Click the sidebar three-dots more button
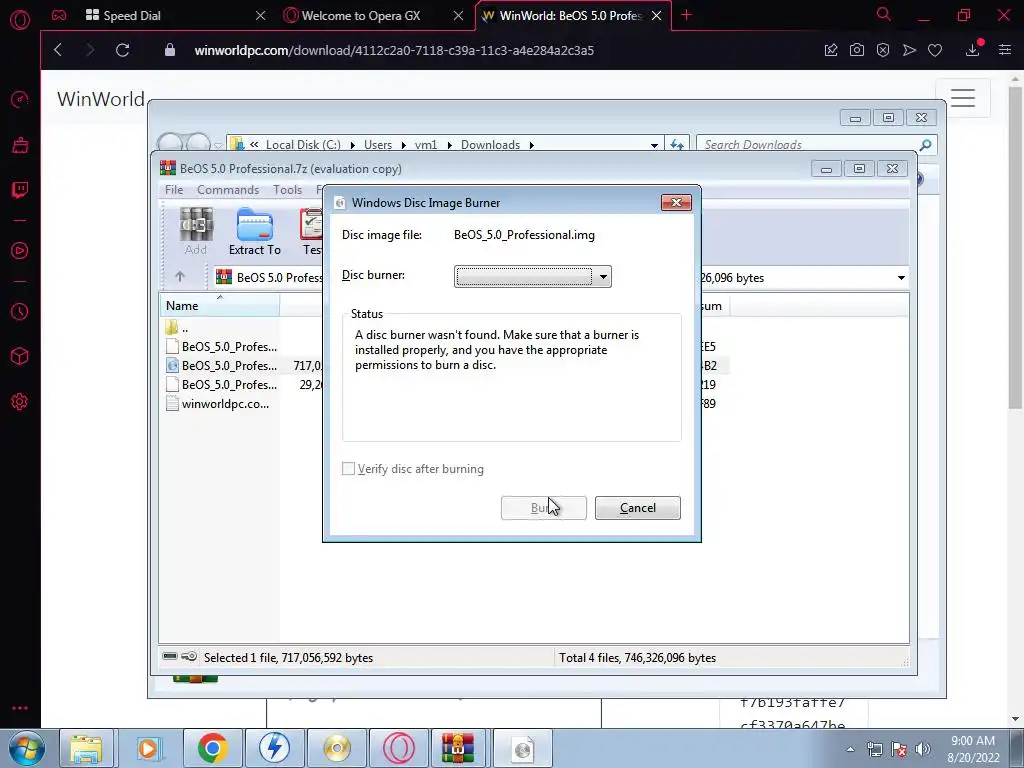 click(20, 708)
